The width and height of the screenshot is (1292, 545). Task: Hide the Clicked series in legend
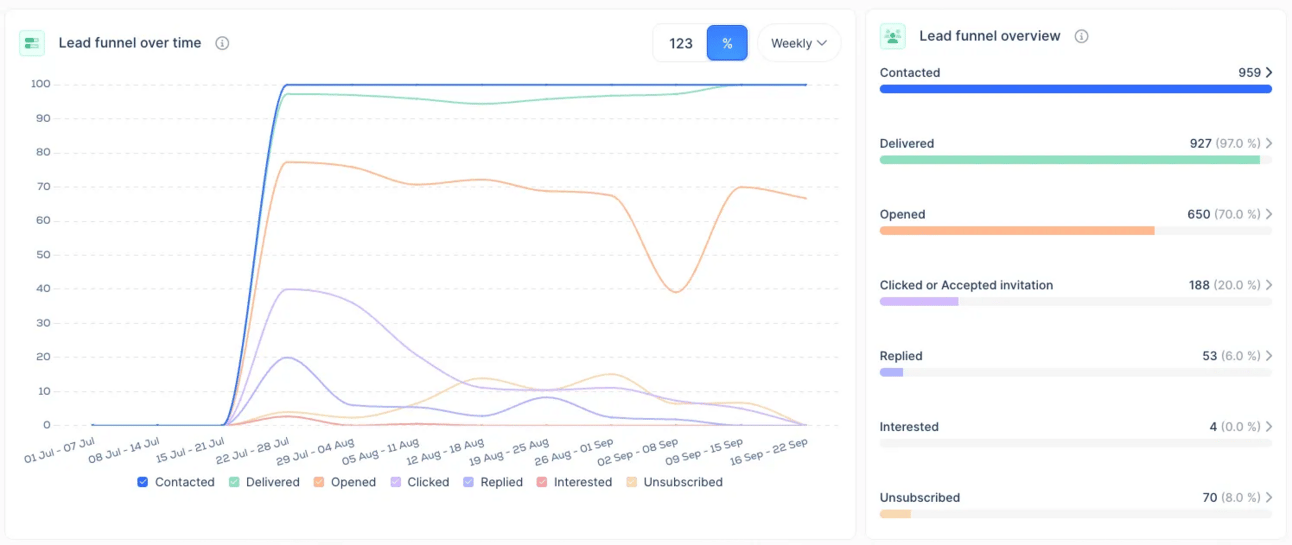(x=396, y=482)
